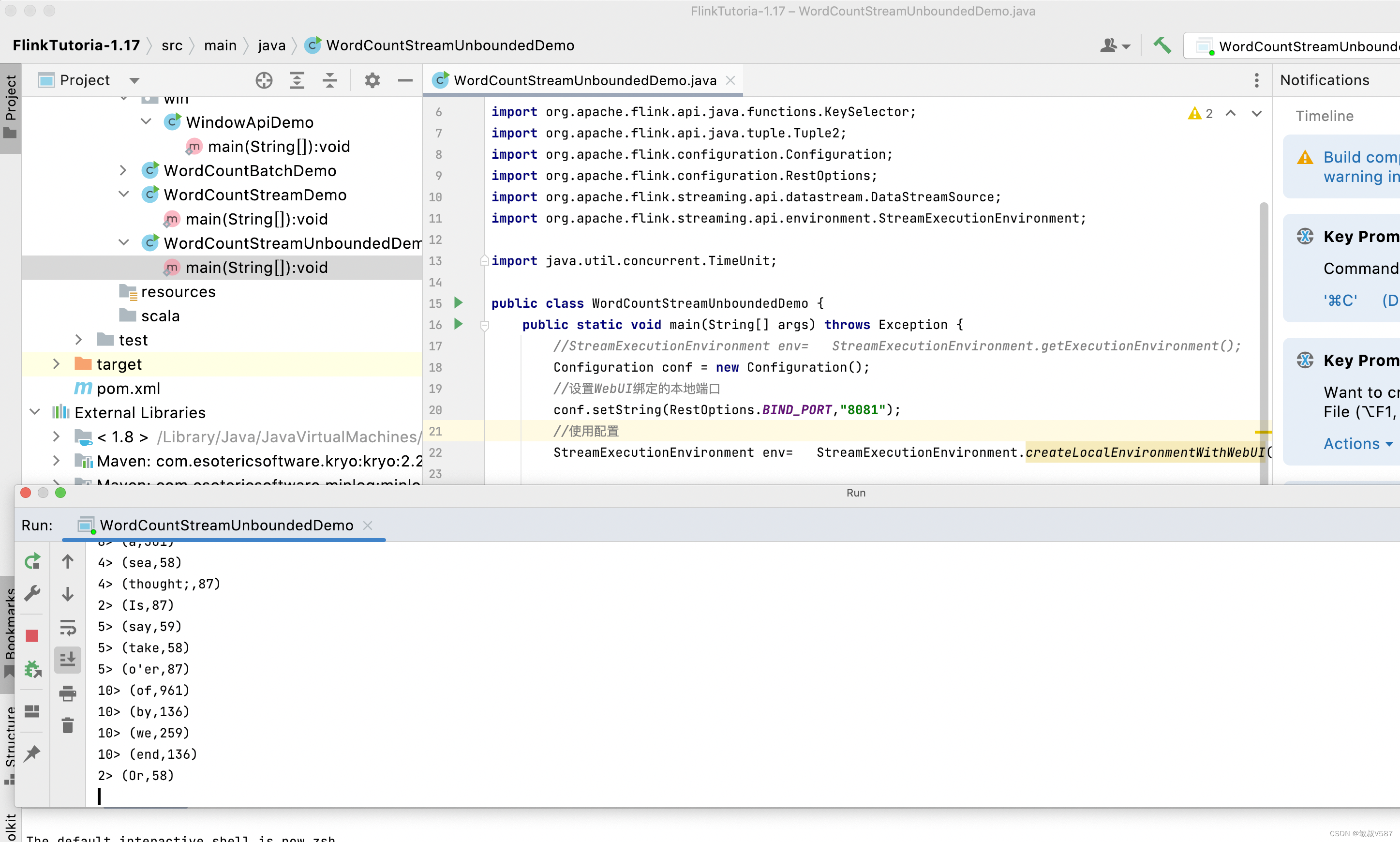The width and height of the screenshot is (1400, 842).
Task: Pin the Run tab with pin icon
Action: coord(32,753)
